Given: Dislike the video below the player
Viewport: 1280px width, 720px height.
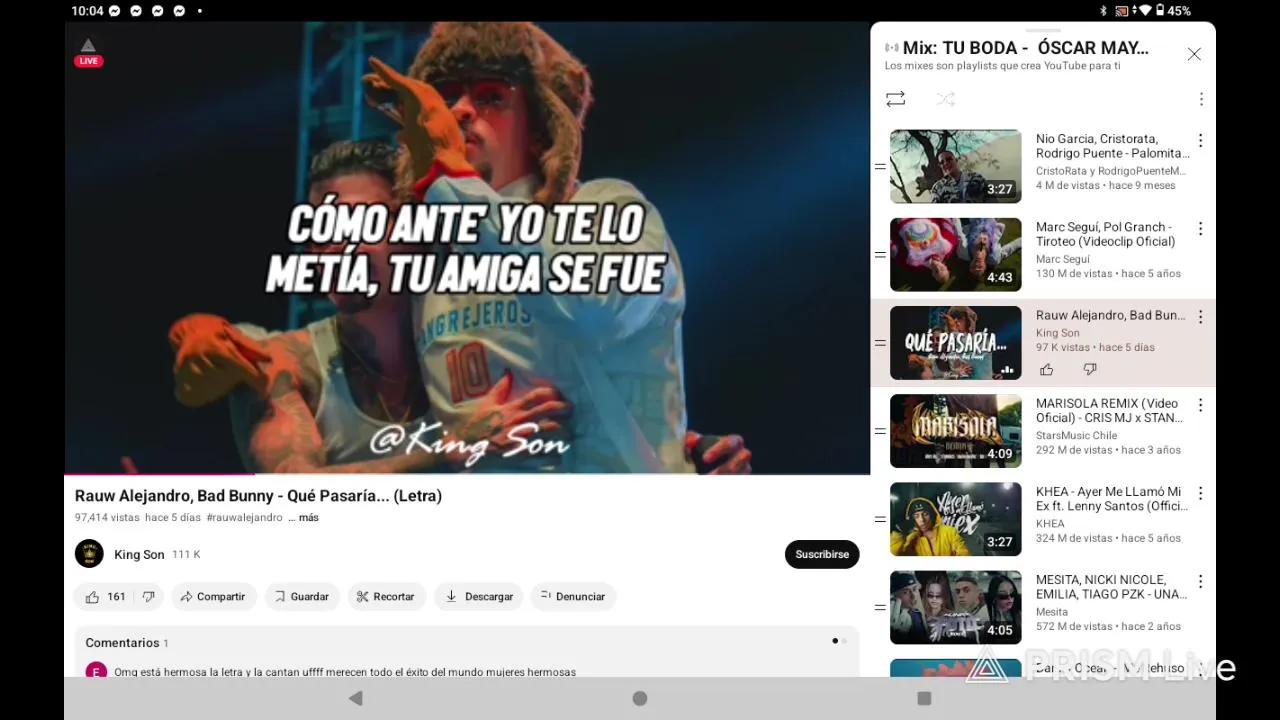Looking at the screenshot, I should (148, 597).
